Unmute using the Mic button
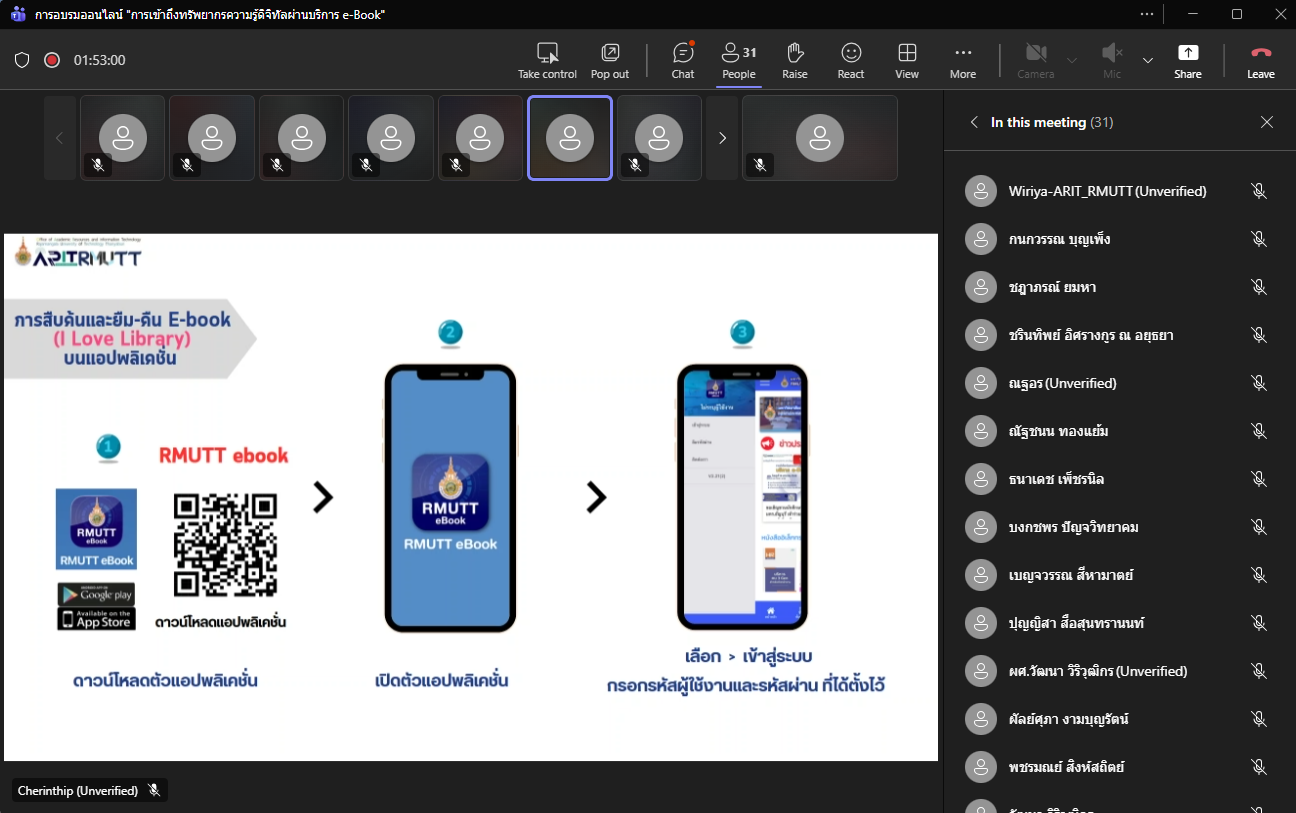 (x=1111, y=60)
